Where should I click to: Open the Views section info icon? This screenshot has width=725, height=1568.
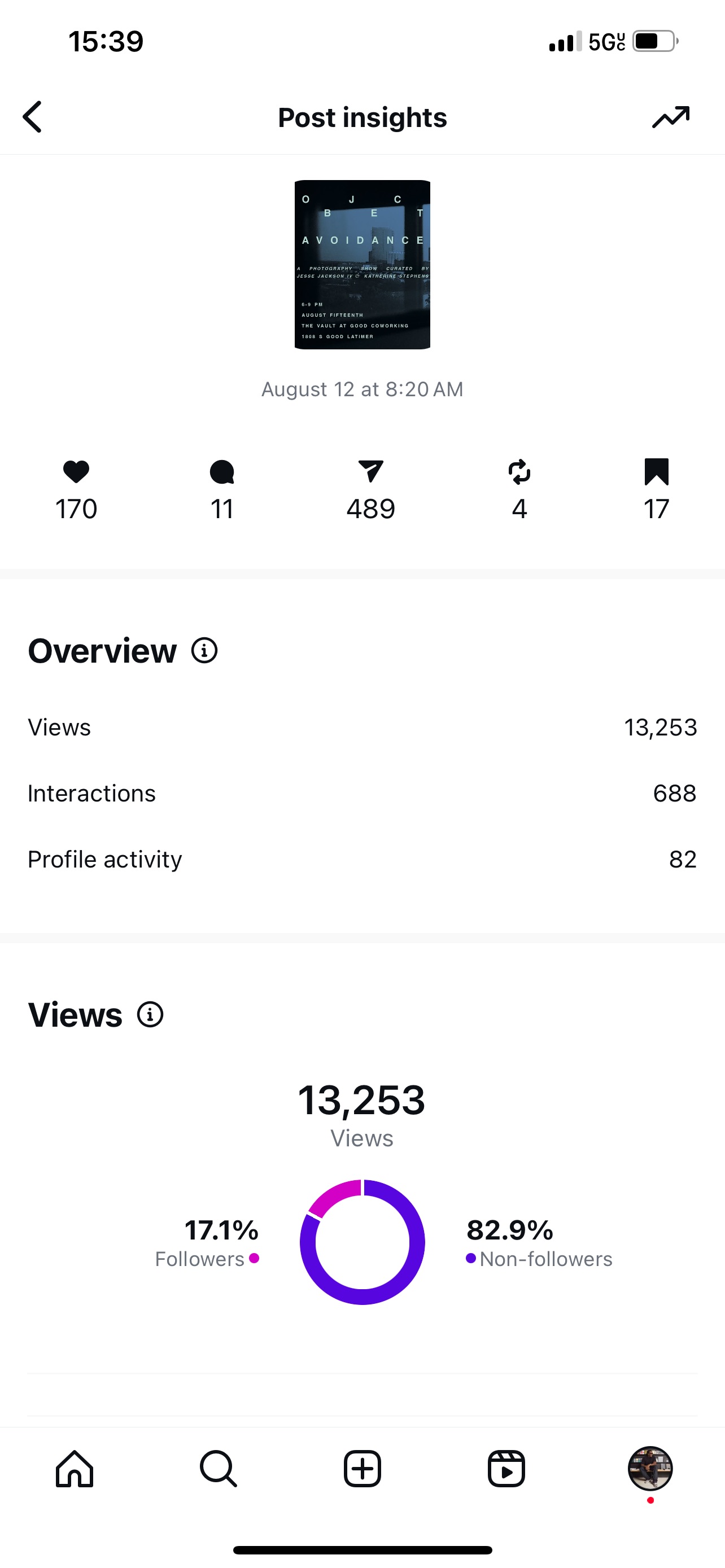[x=150, y=1014]
